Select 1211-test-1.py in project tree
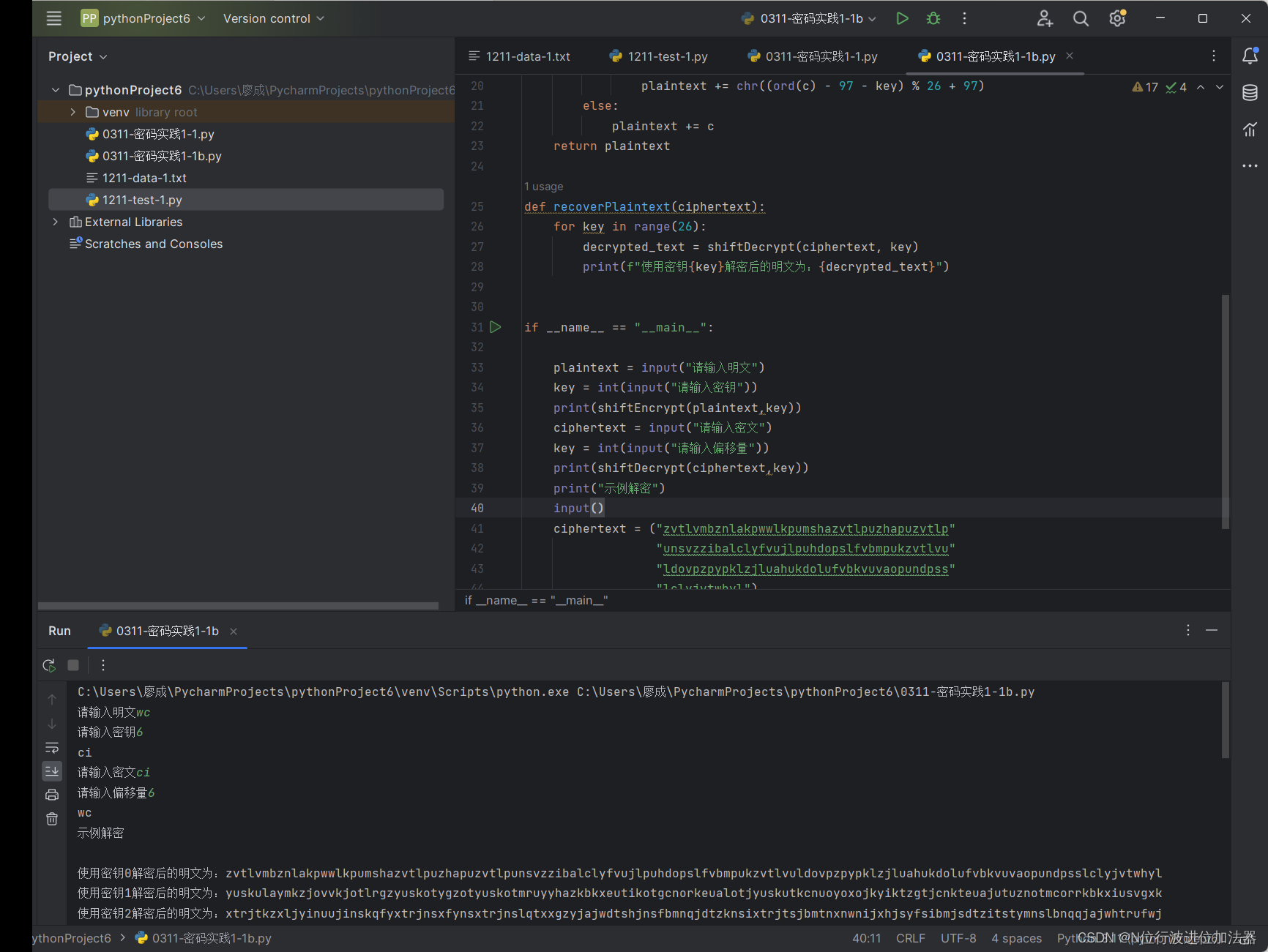This screenshot has width=1268, height=952. [246, 200]
